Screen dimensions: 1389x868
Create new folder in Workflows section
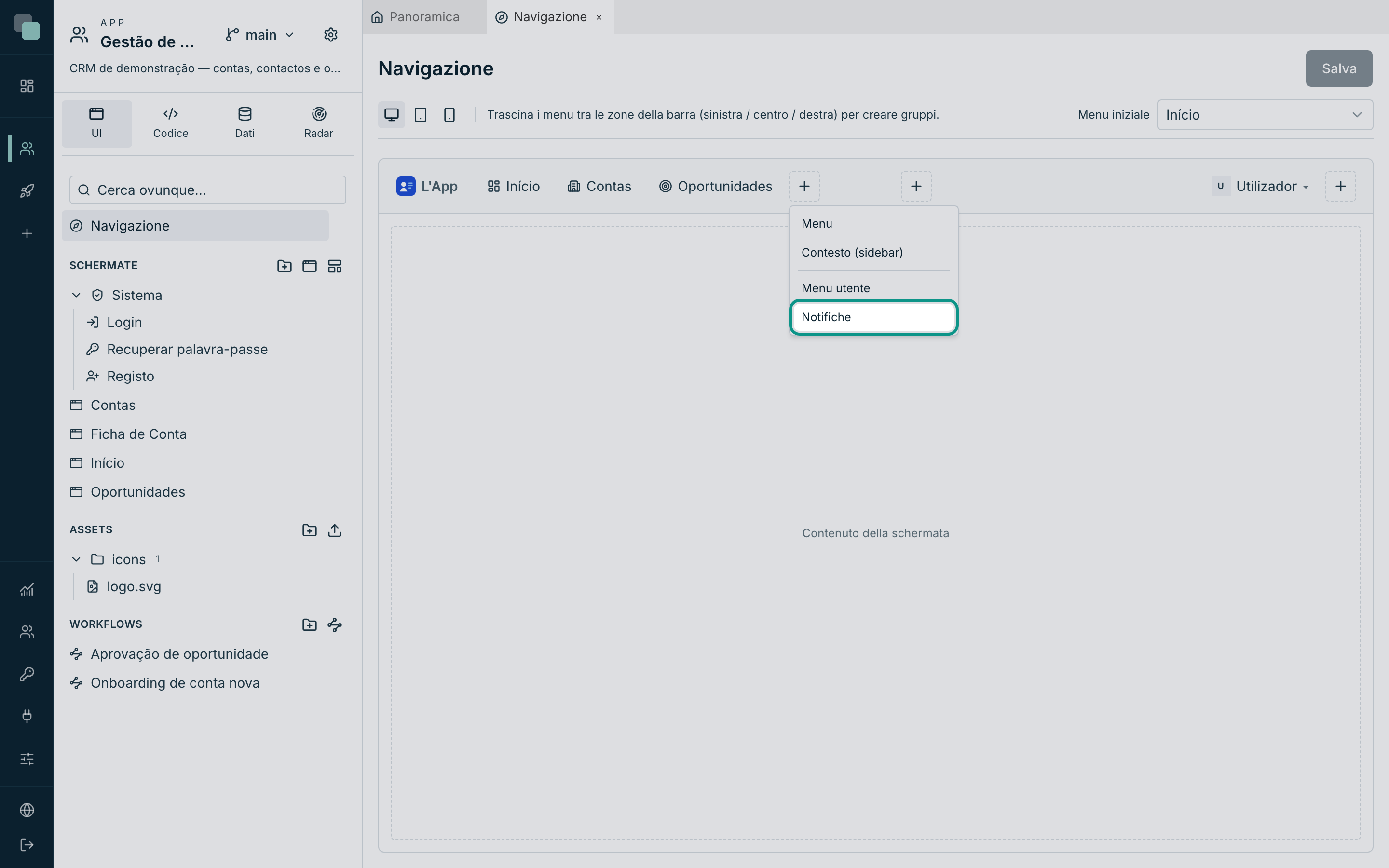click(x=309, y=624)
